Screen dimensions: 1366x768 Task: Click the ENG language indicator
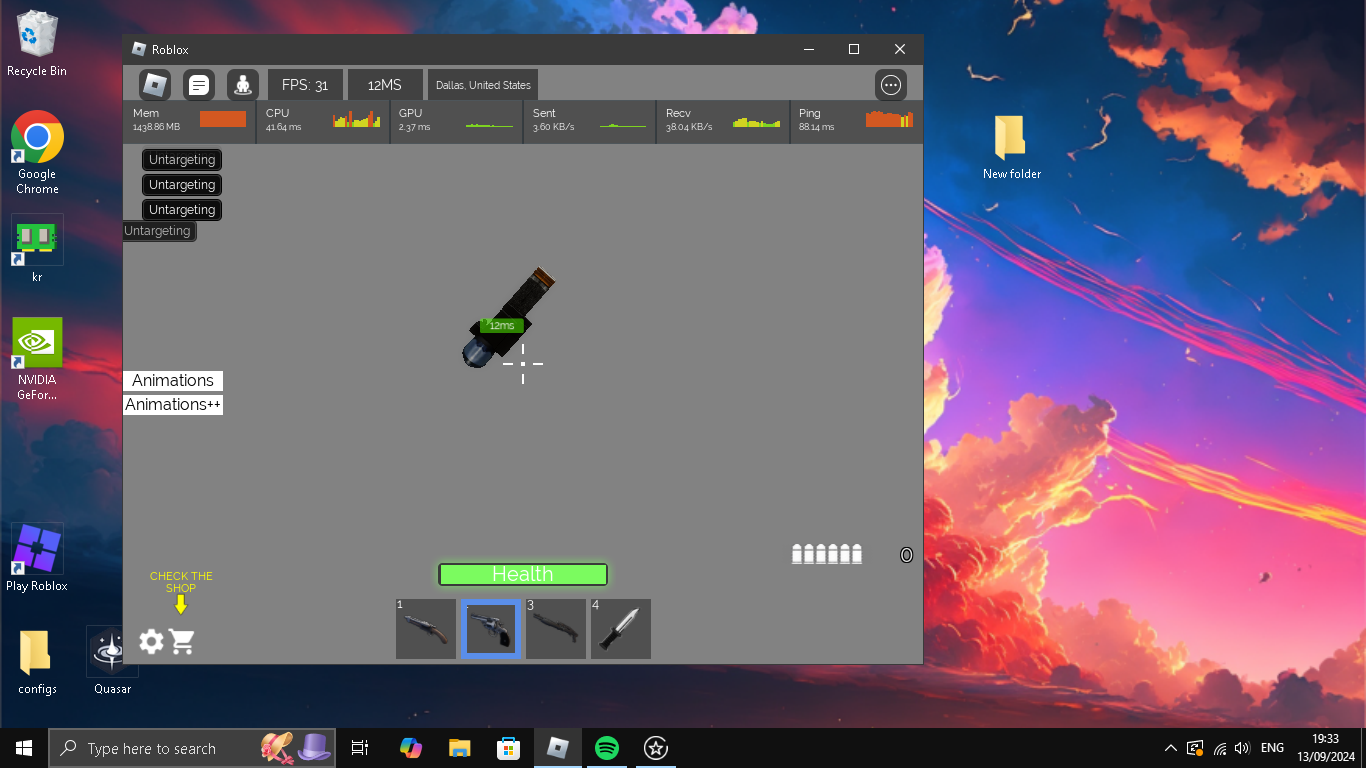click(x=1272, y=748)
